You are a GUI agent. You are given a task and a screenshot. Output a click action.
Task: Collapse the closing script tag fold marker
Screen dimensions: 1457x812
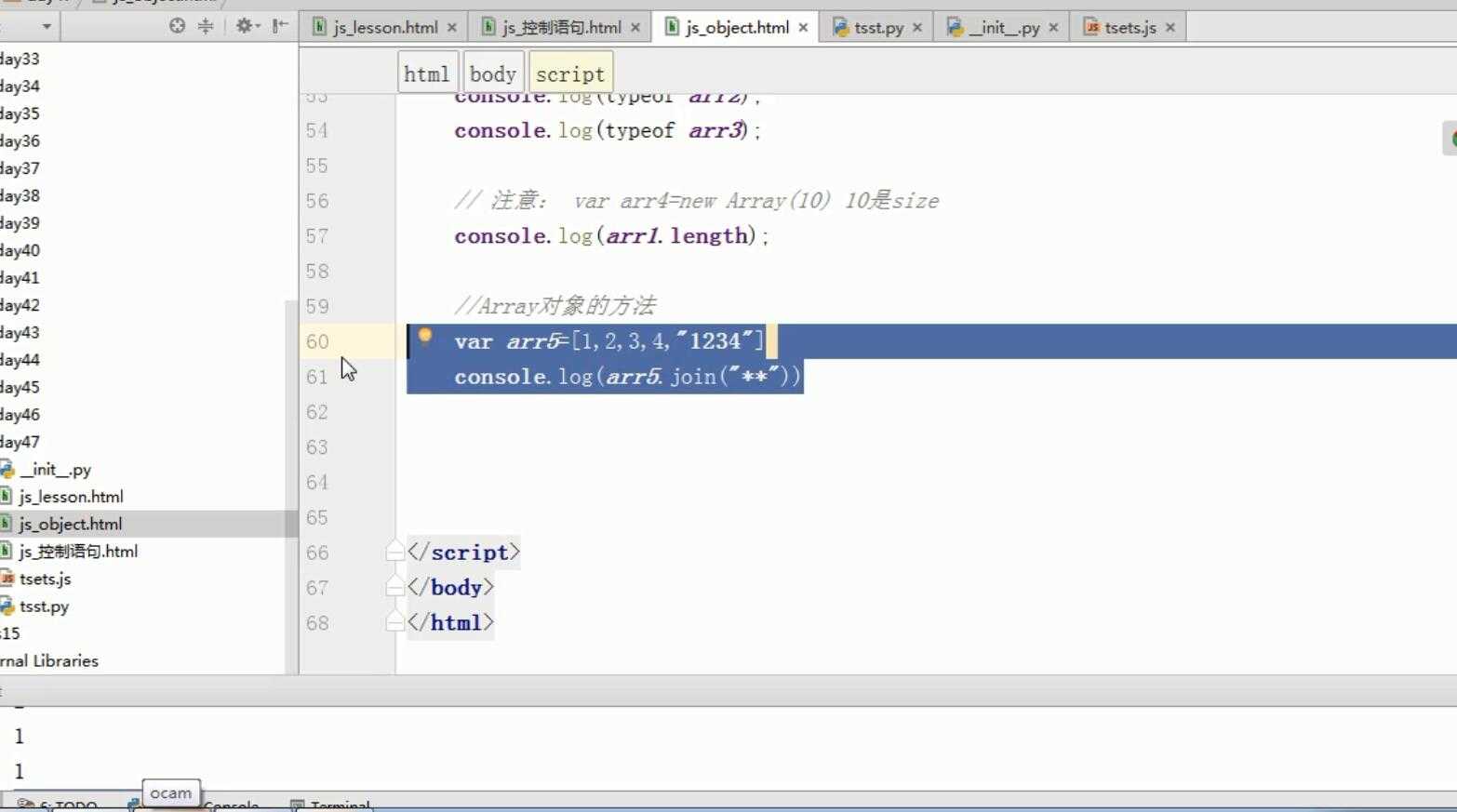pyautogui.click(x=394, y=552)
